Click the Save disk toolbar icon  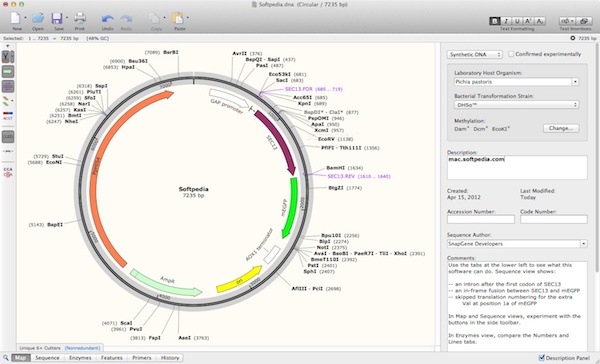(57, 18)
